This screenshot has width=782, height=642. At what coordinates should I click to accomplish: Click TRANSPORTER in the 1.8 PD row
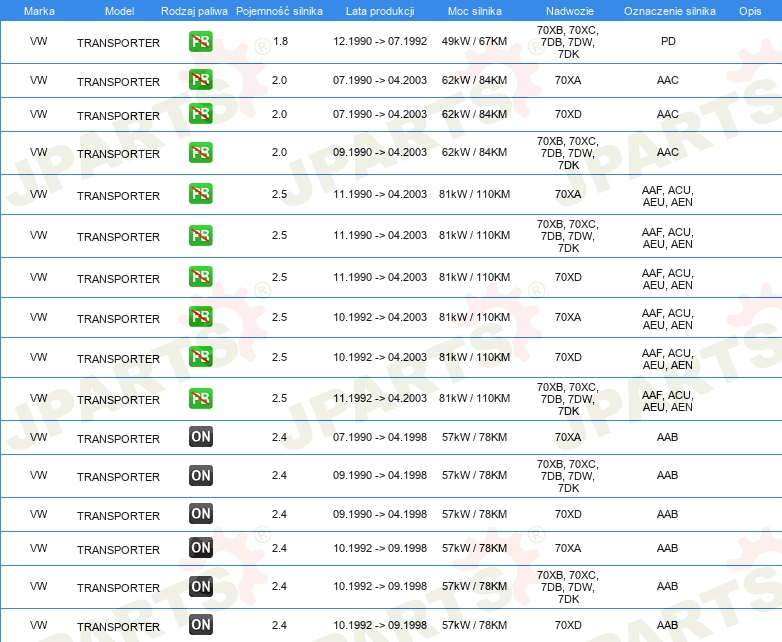(118, 43)
